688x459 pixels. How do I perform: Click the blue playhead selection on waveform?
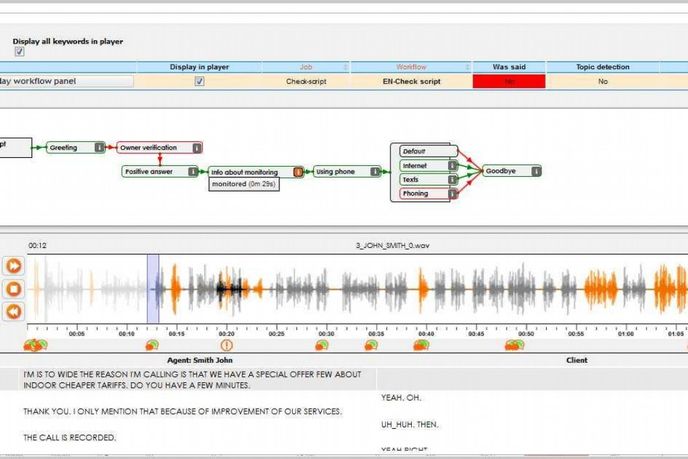[x=153, y=289]
